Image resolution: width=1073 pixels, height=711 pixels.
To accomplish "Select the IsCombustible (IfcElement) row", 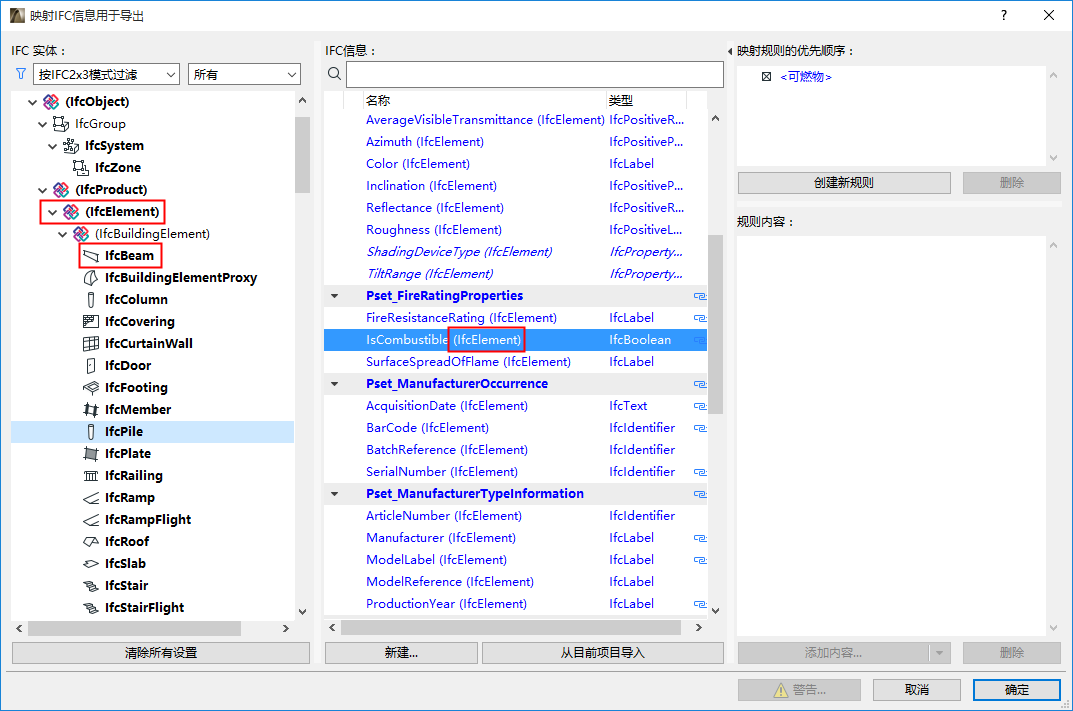I will [x=515, y=340].
